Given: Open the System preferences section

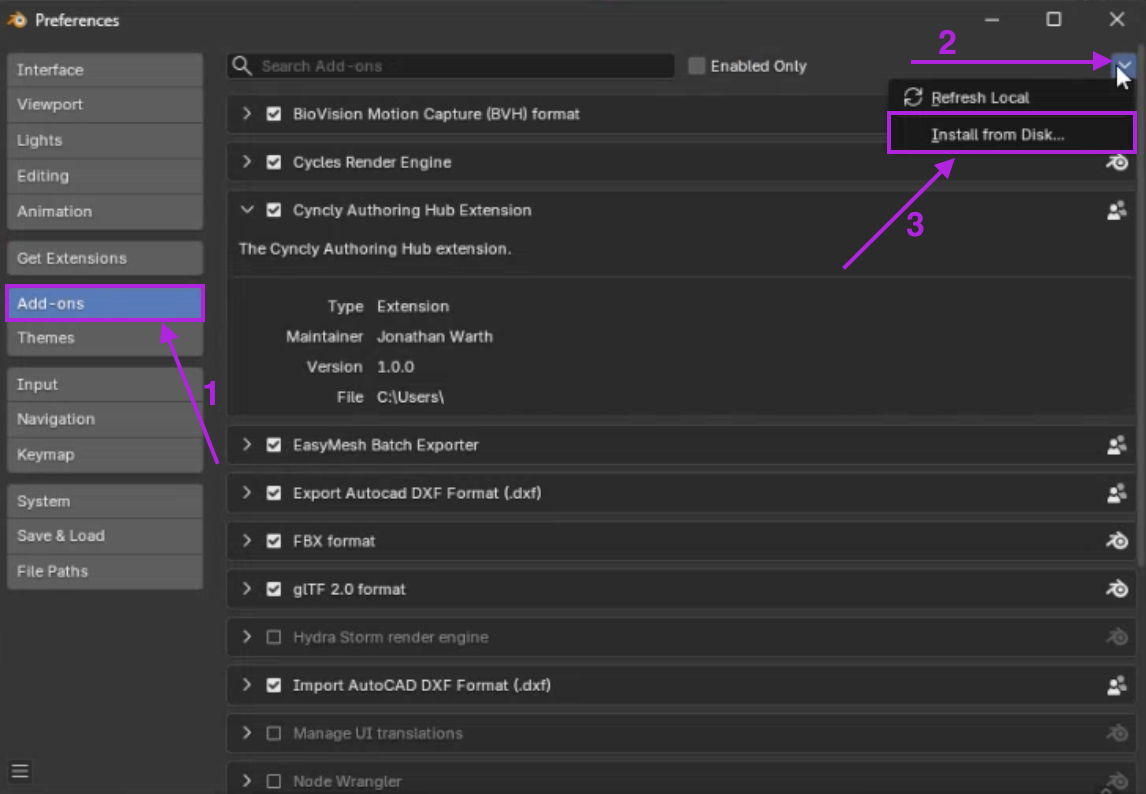Looking at the screenshot, I should click(105, 502).
